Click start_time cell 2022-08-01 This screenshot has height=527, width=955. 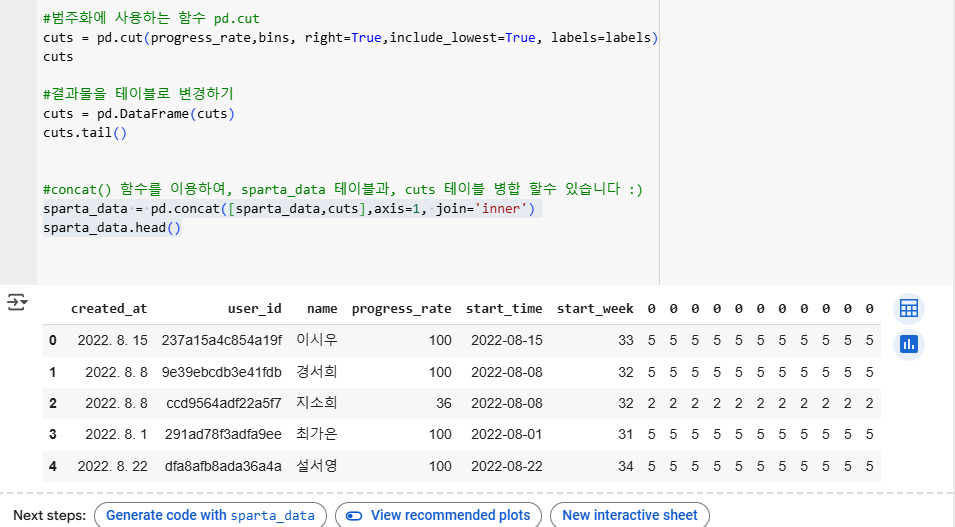[x=507, y=434]
